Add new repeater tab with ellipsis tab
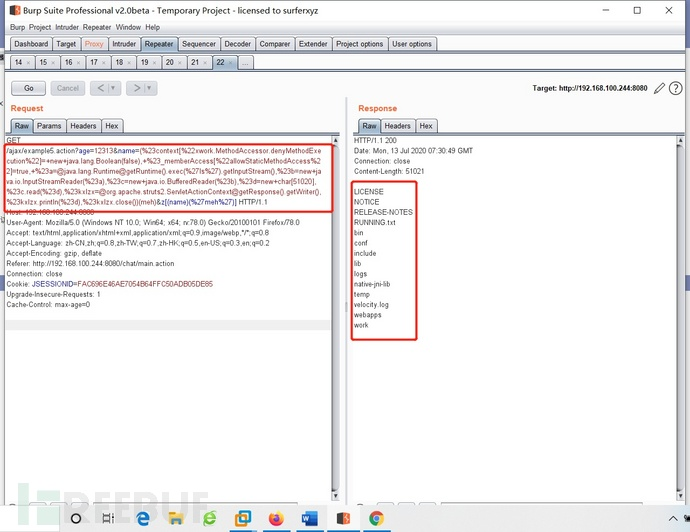 click(245, 62)
